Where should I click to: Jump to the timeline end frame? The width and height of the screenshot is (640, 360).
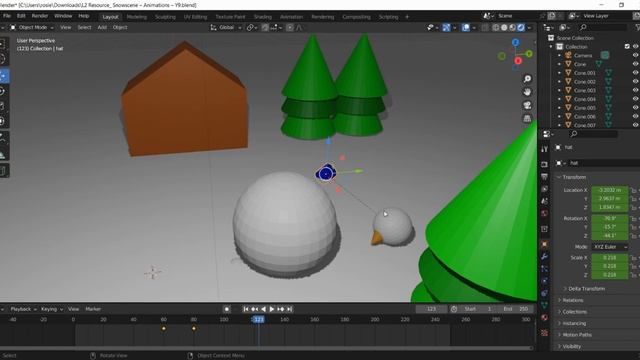[289, 309]
